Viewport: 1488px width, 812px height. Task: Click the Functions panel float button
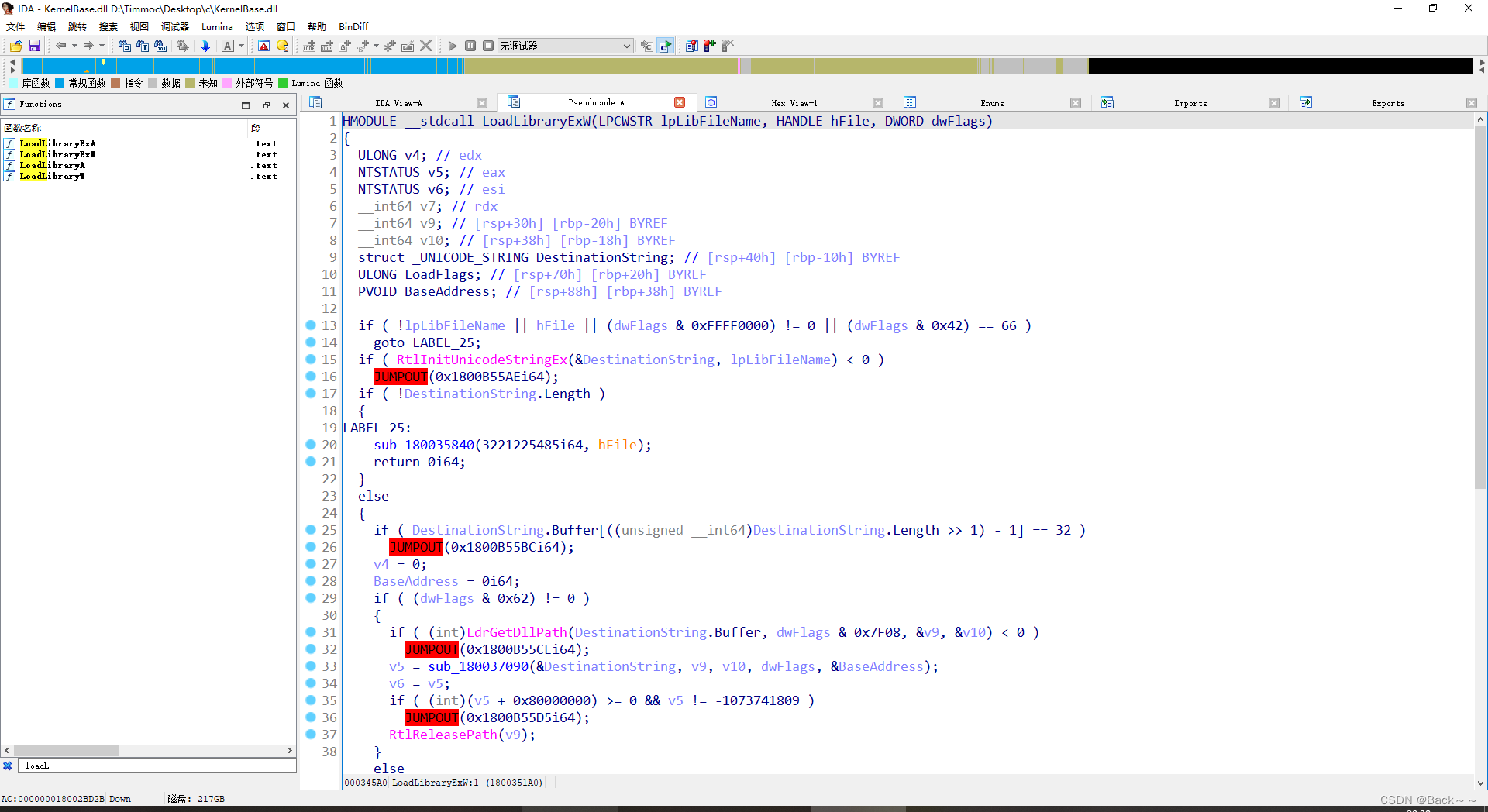pyautogui.click(x=266, y=105)
